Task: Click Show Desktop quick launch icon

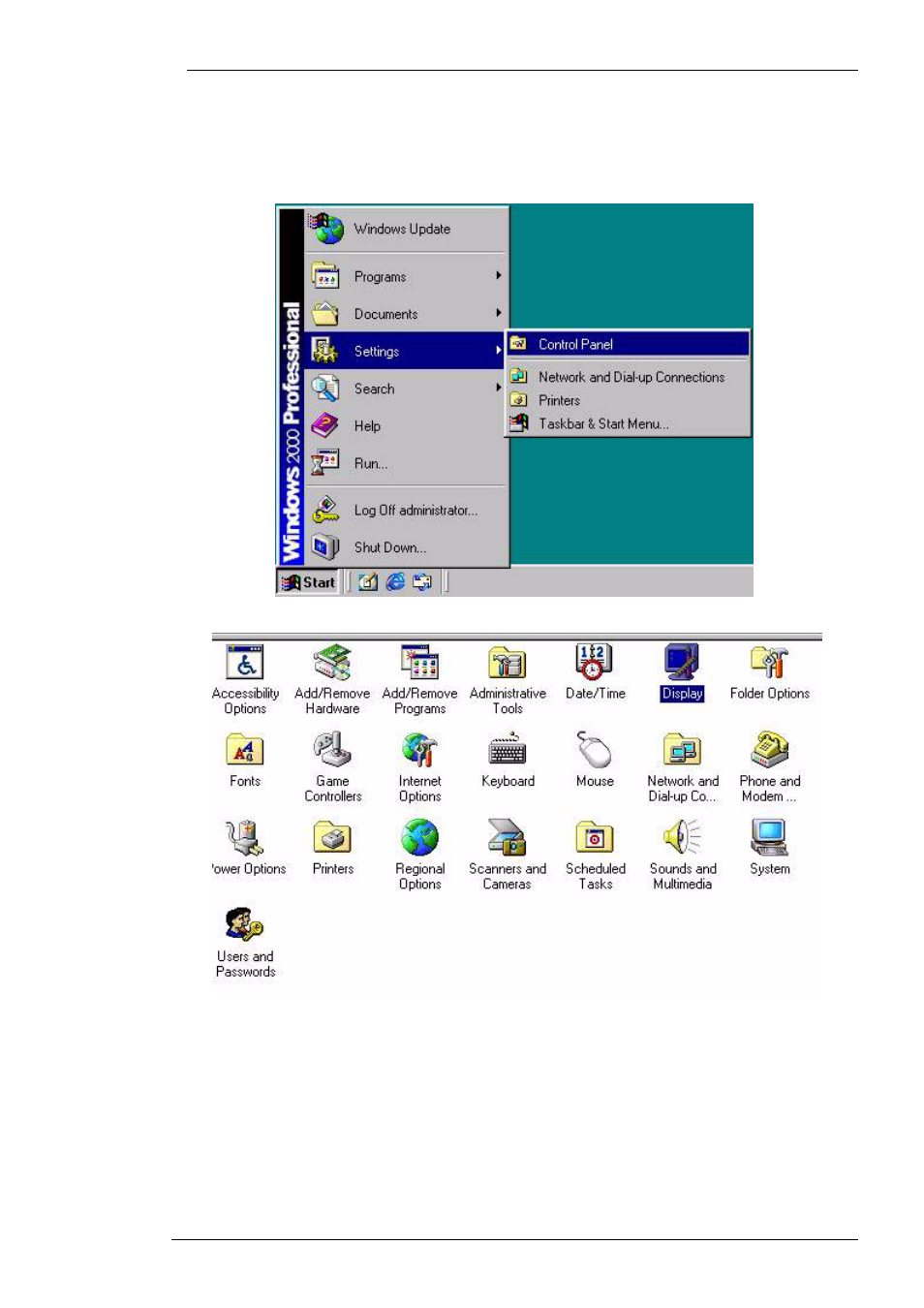Action: (368, 582)
